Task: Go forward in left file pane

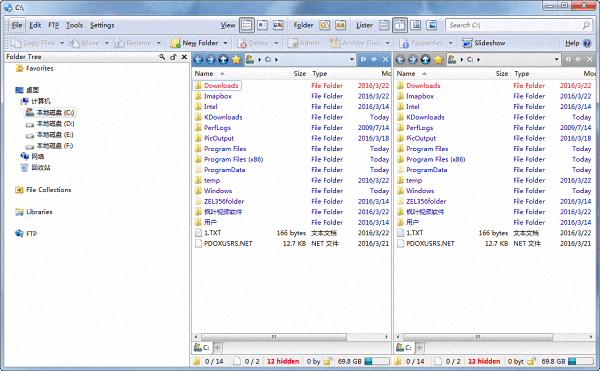Action: click(210, 59)
